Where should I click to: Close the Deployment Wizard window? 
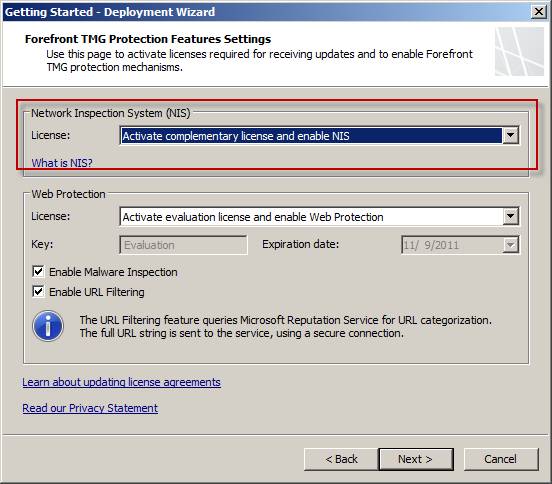coord(539,12)
